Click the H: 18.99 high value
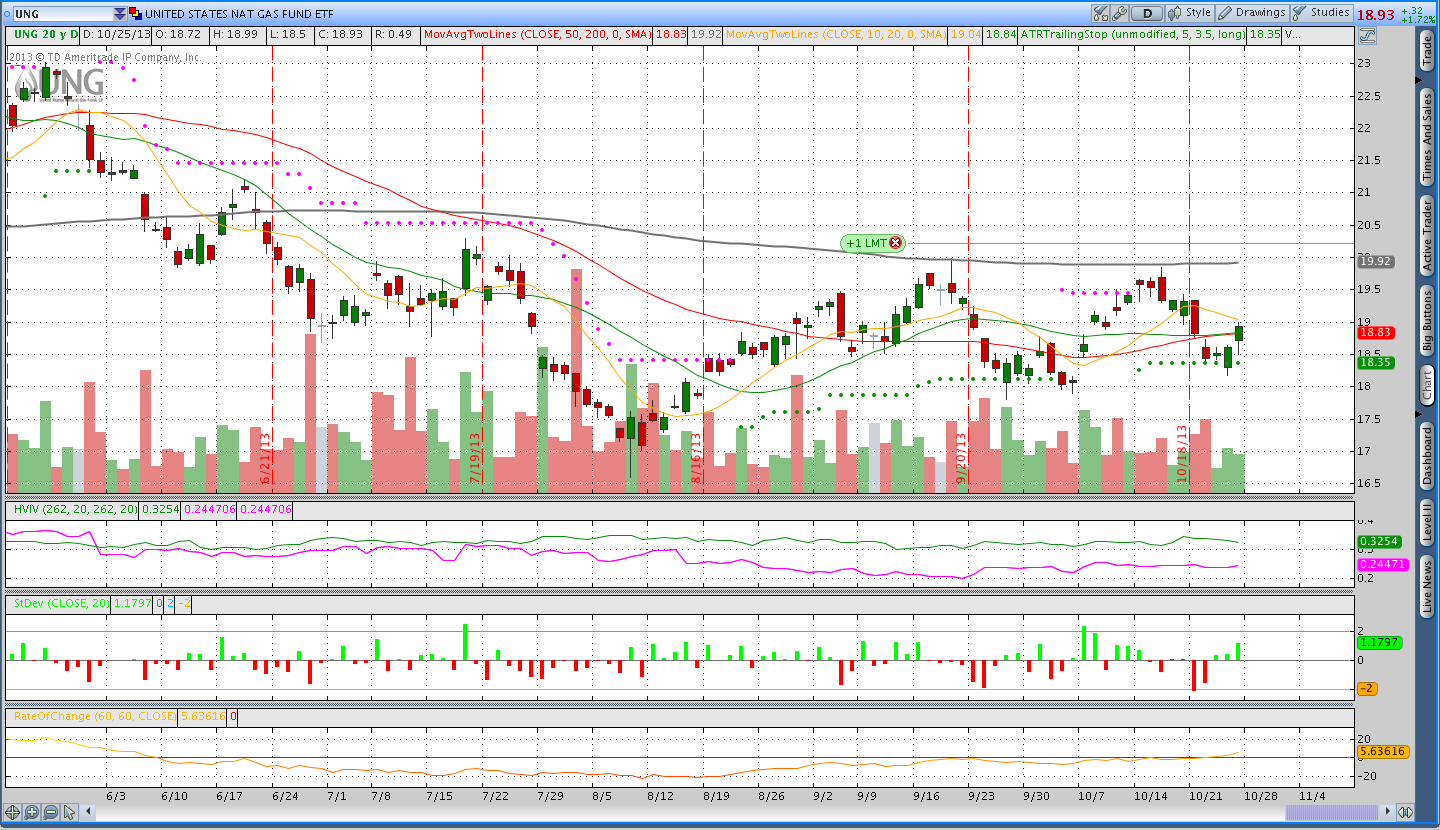The width and height of the screenshot is (1440, 830). tap(239, 34)
